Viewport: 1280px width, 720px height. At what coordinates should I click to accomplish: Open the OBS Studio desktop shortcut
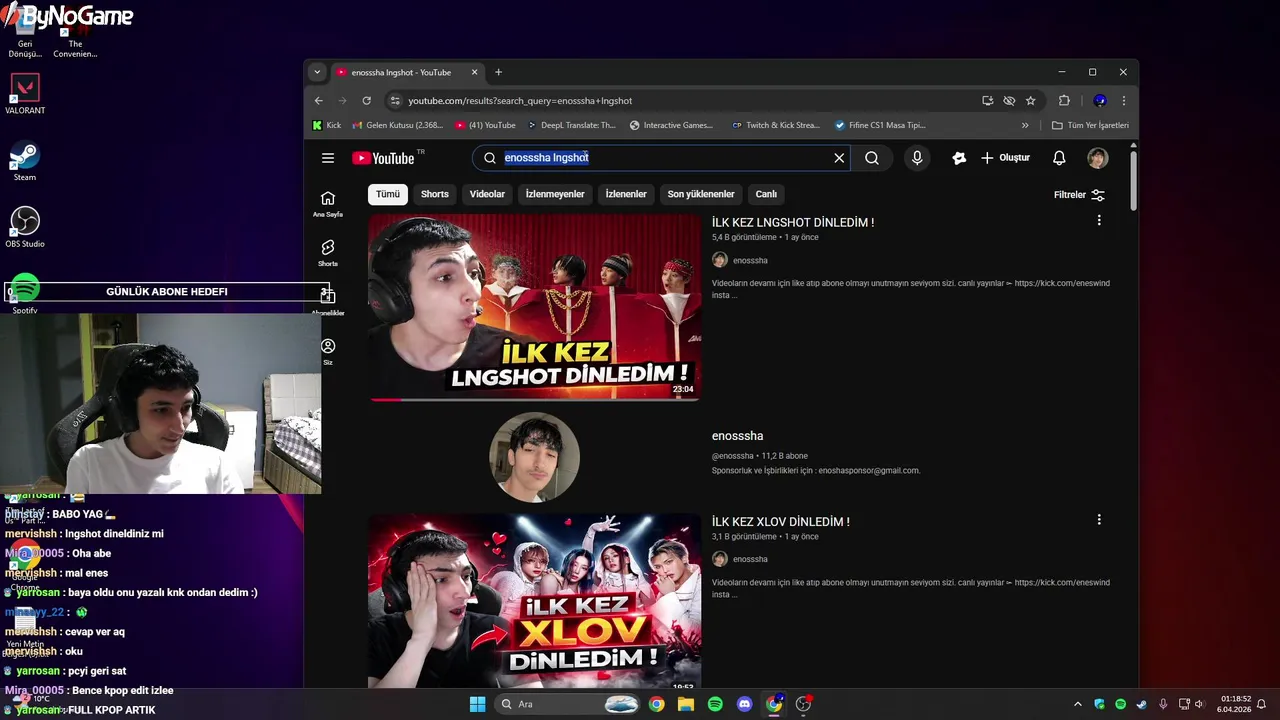pos(25,227)
